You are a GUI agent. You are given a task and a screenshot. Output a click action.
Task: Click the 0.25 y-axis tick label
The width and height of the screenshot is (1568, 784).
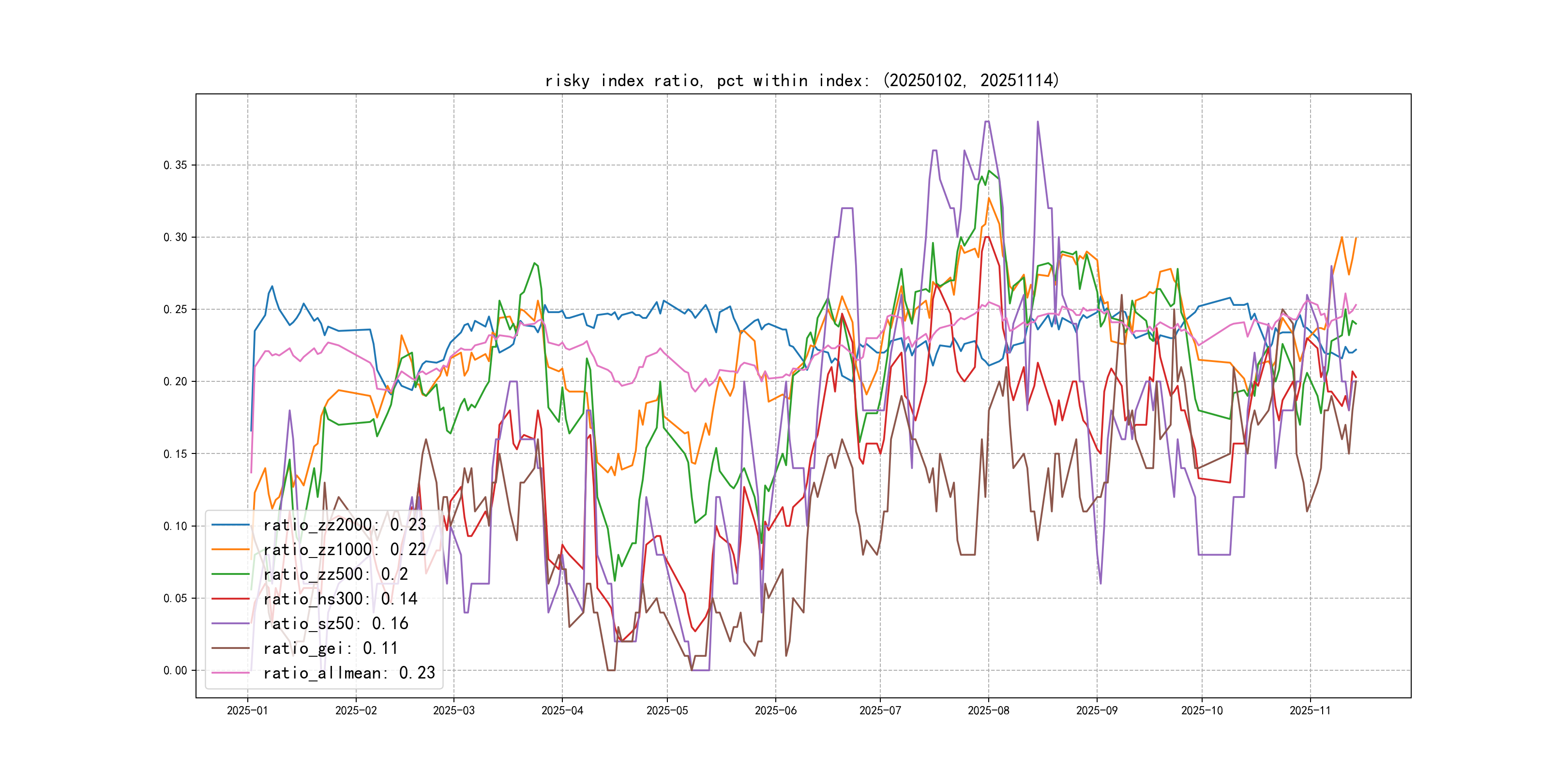pos(175,309)
